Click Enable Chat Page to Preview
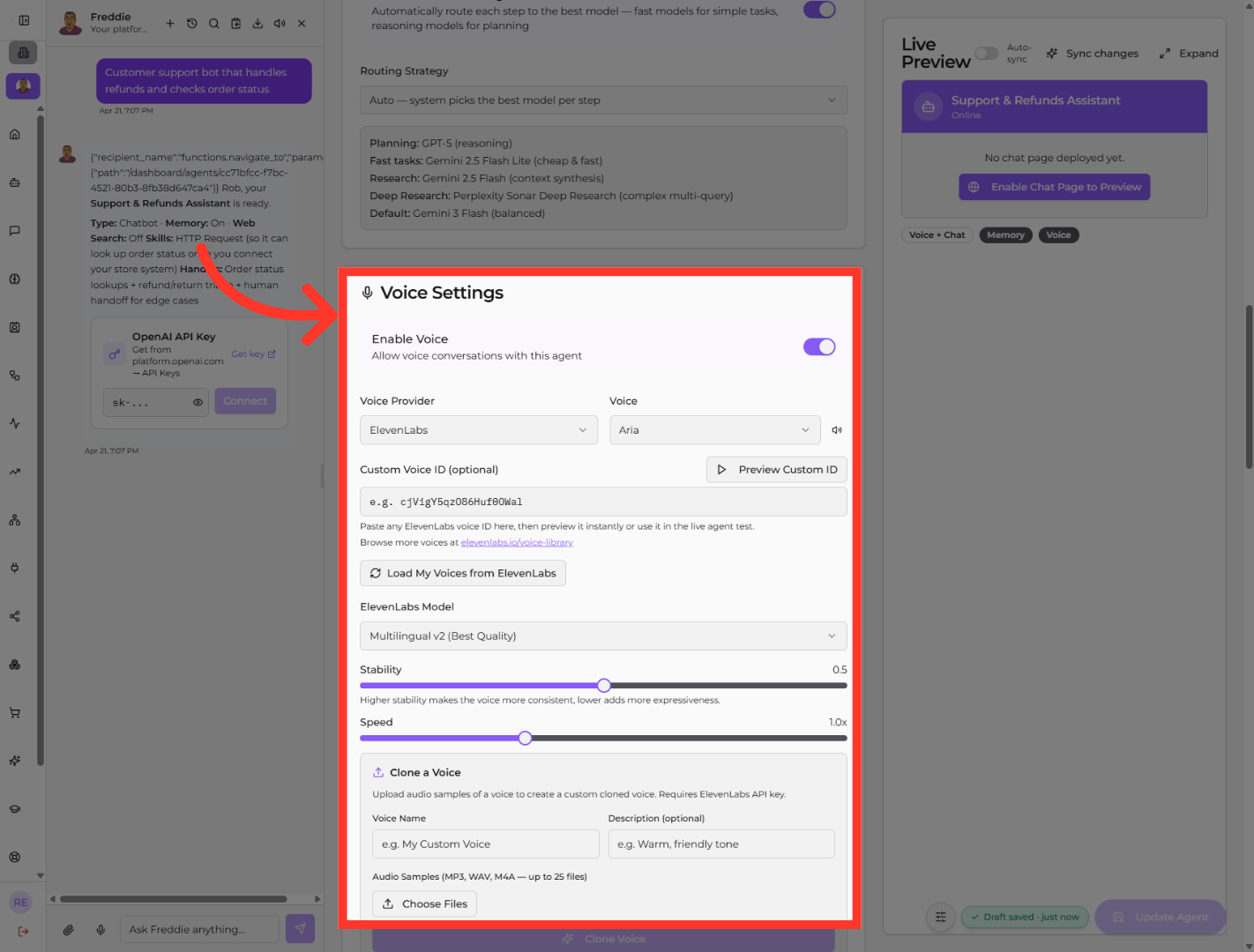Image resolution: width=1254 pixels, height=952 pixels. click(1055, 187)
